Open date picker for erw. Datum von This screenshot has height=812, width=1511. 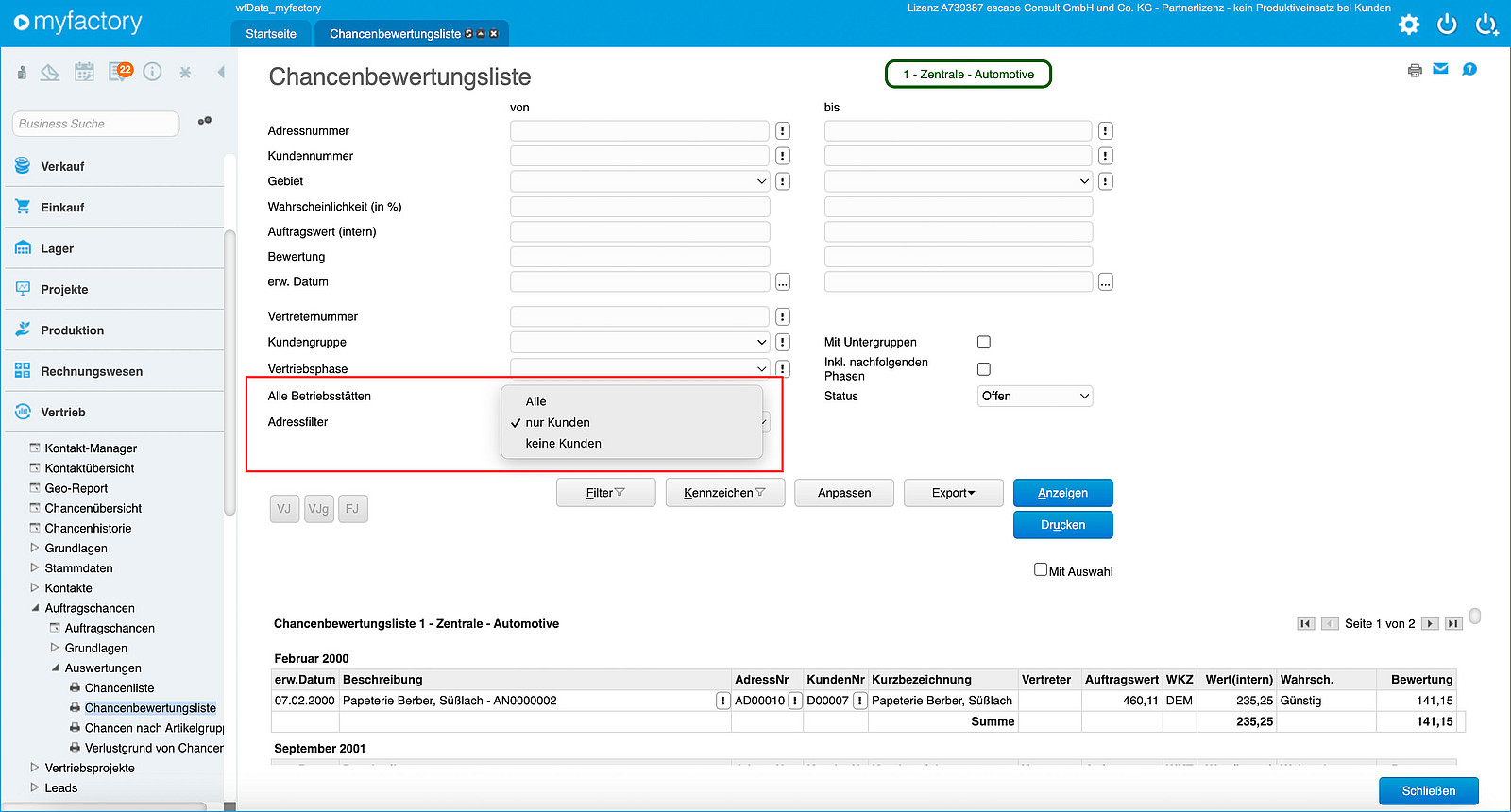(x=783, y=282)
